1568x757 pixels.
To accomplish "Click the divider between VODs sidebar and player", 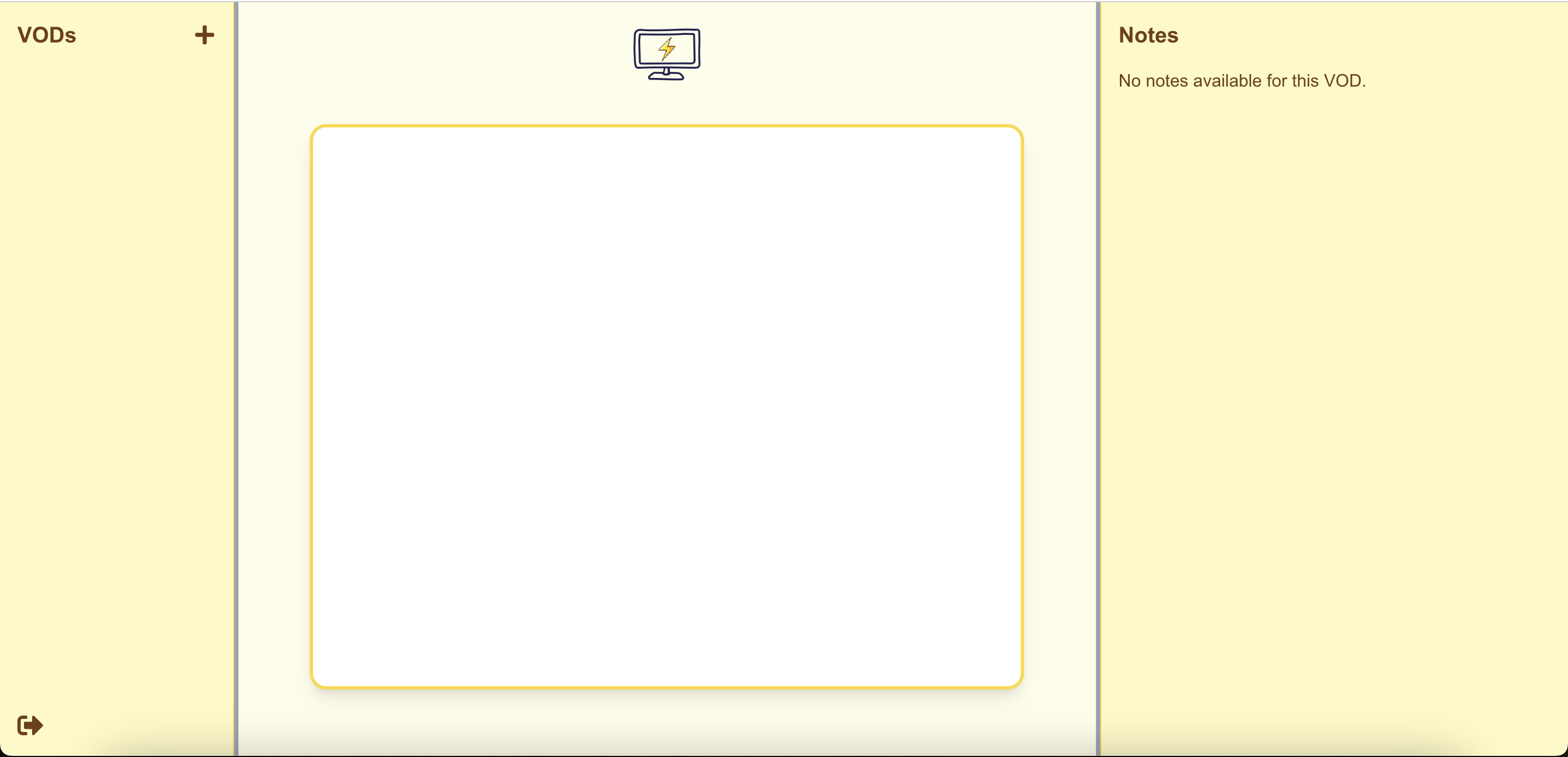I will (x=236, y=377).
